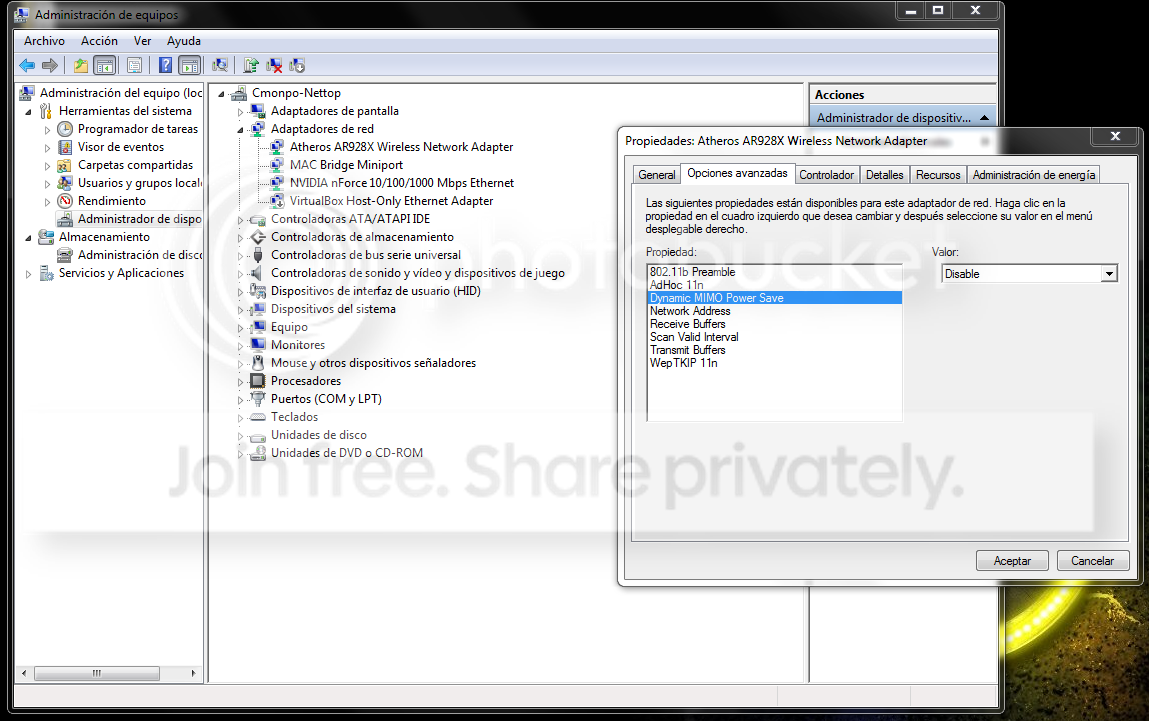Open the Acción menu
This screenshot has width=1149, height=721.
tap(99, 41)
